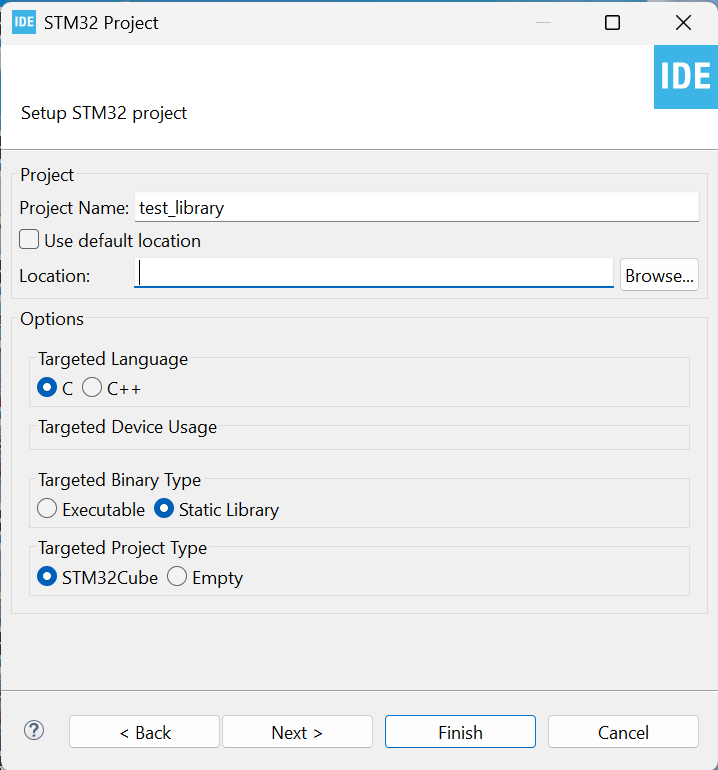Maximize the STM32 Project window
Image resolution: width=718 pixels, height=770 pixels.
click(613, 22)
